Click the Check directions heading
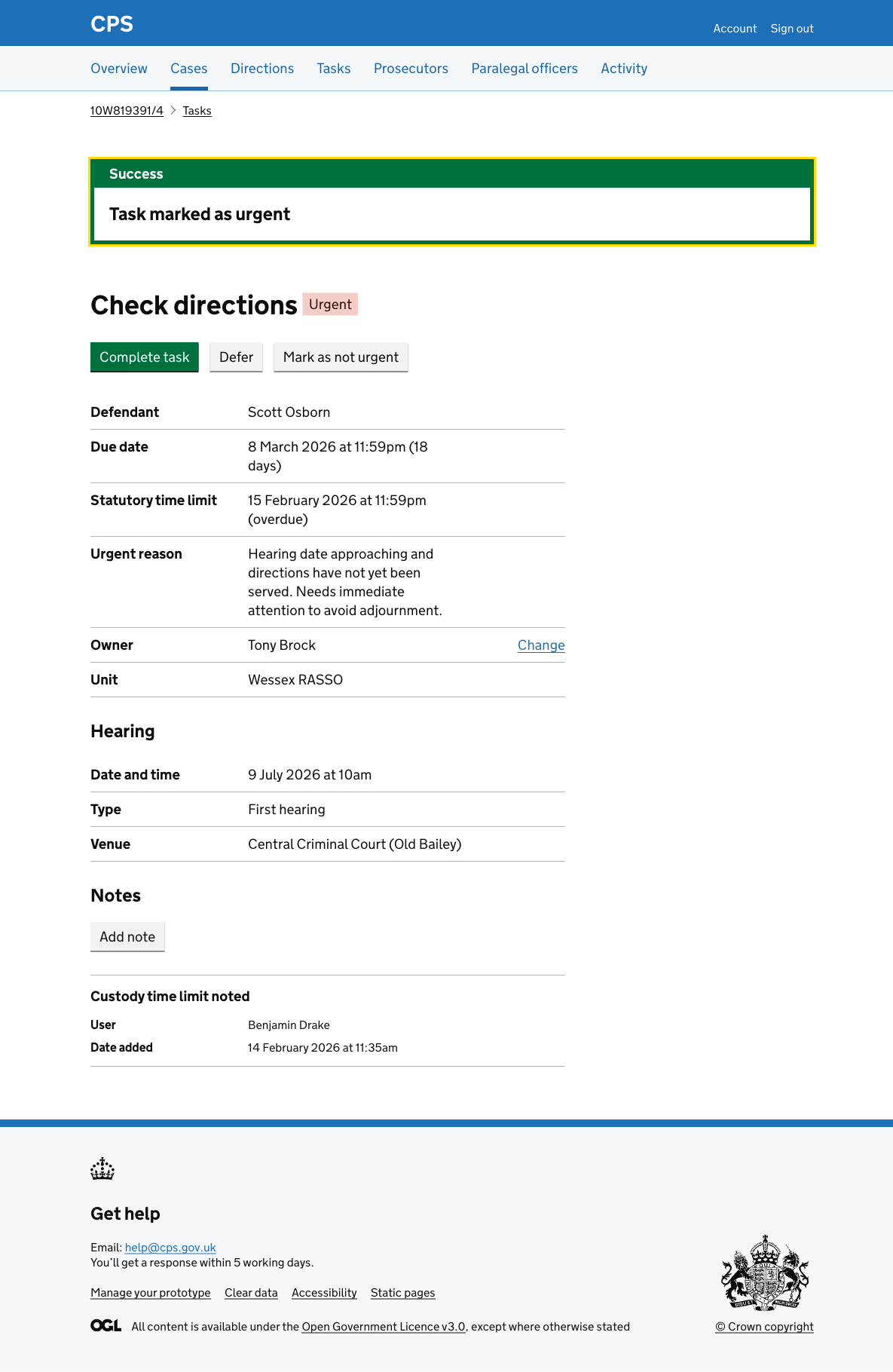The height and width of the screenshot is (1372, 893). [x=194, y=305]
